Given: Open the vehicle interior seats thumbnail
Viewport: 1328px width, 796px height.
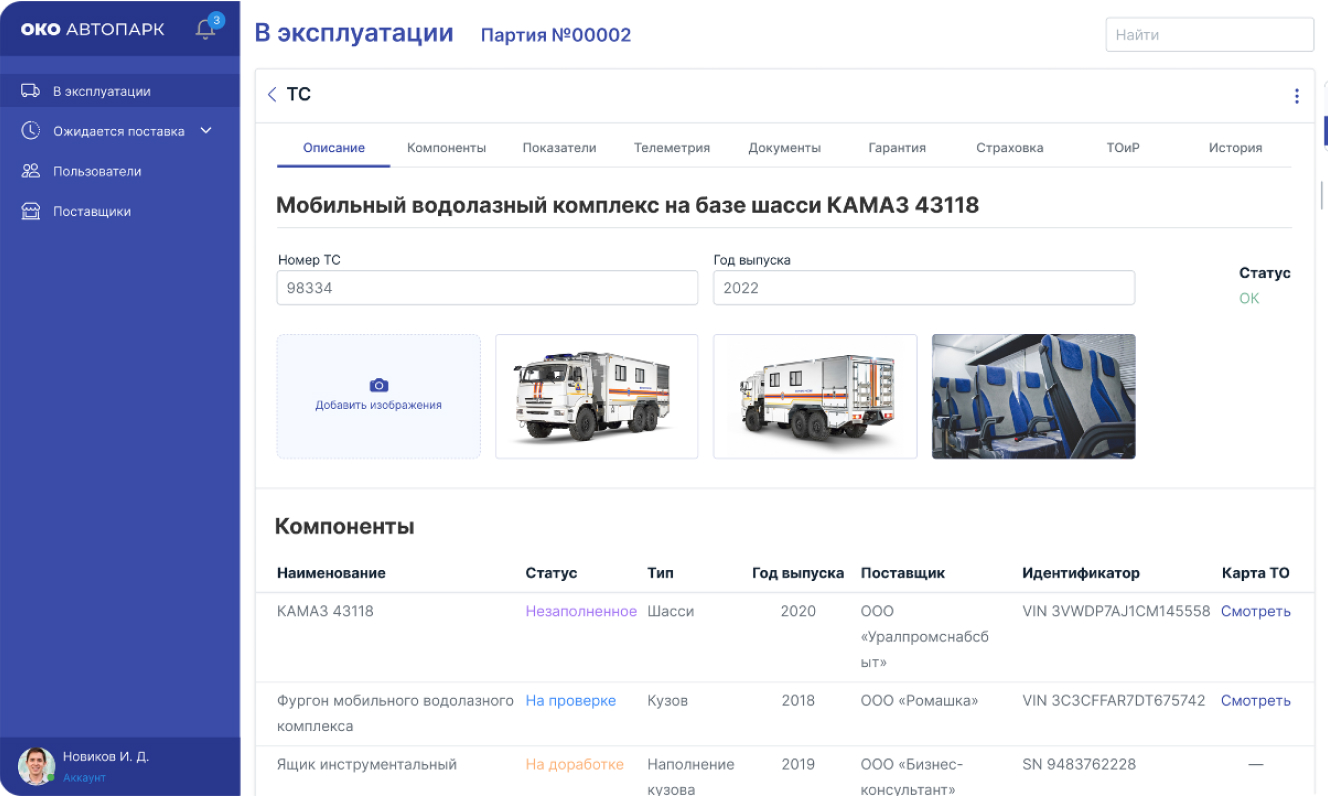Looking at the screenshot, I should pyautogui.click(x=1033, y=396).
